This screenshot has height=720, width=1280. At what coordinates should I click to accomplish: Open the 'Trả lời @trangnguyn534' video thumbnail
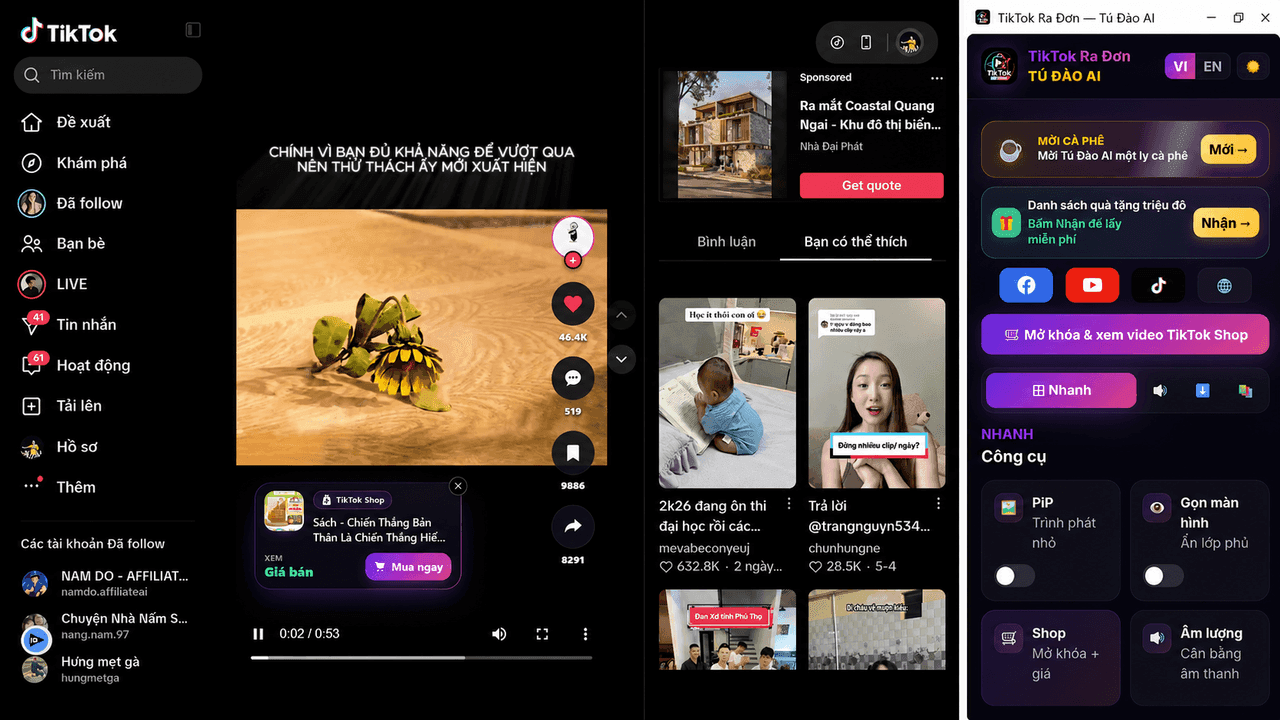(x=876, y=393)
